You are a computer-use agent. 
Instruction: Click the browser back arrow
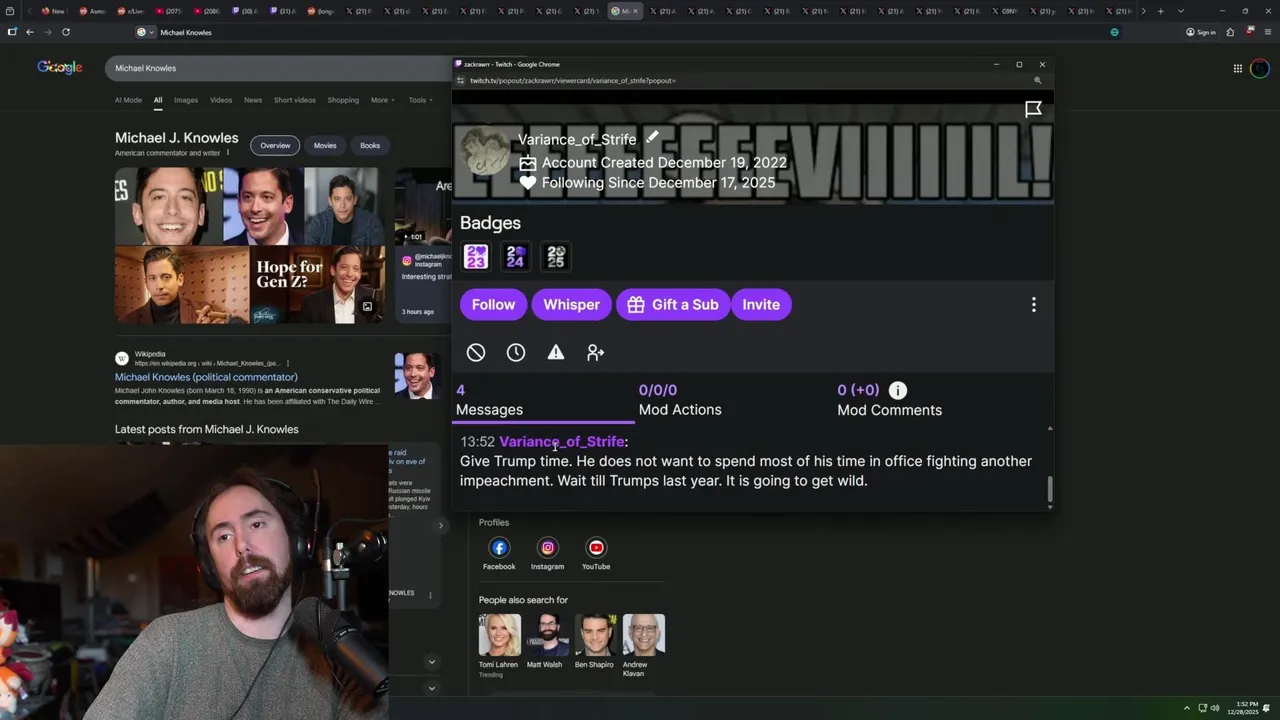30,32
